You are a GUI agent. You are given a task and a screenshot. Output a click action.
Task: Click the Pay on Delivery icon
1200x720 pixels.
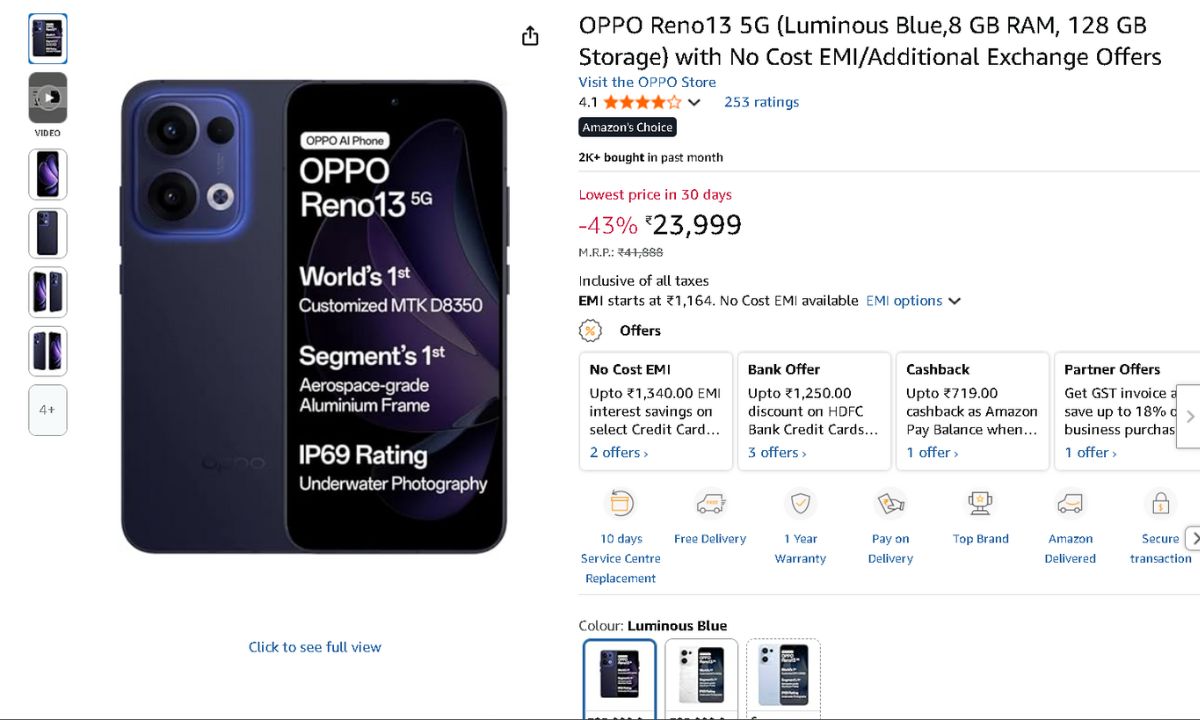[890, 504]
